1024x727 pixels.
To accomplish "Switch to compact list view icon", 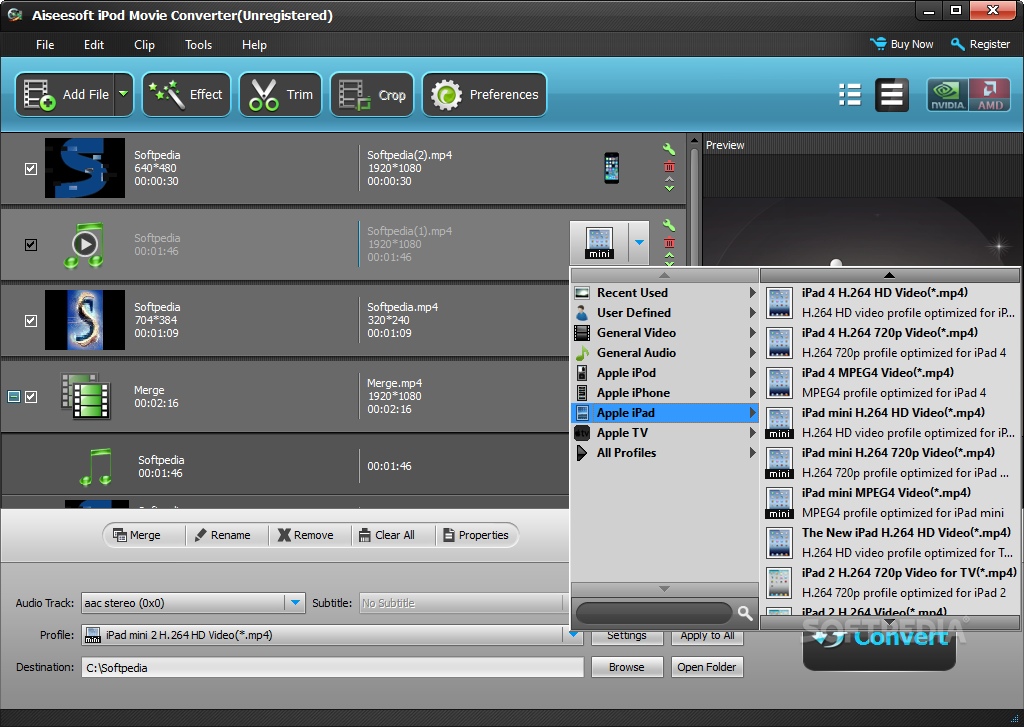I will 850,95.
